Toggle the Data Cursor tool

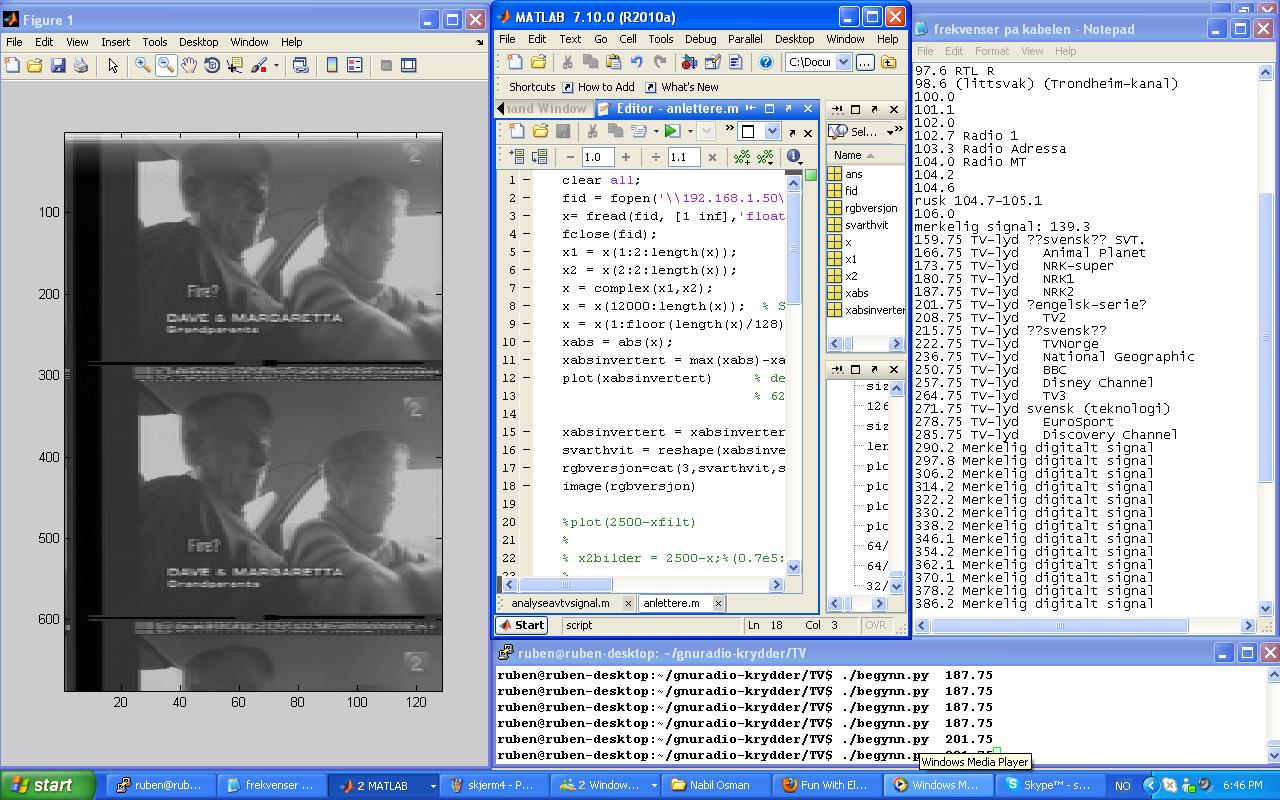[x=235, y=65]
